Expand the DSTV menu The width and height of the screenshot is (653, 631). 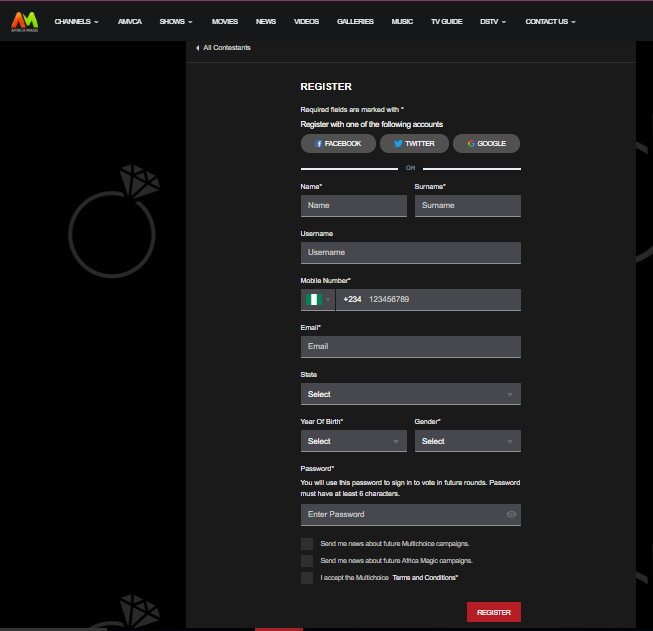tap(493, 22)
